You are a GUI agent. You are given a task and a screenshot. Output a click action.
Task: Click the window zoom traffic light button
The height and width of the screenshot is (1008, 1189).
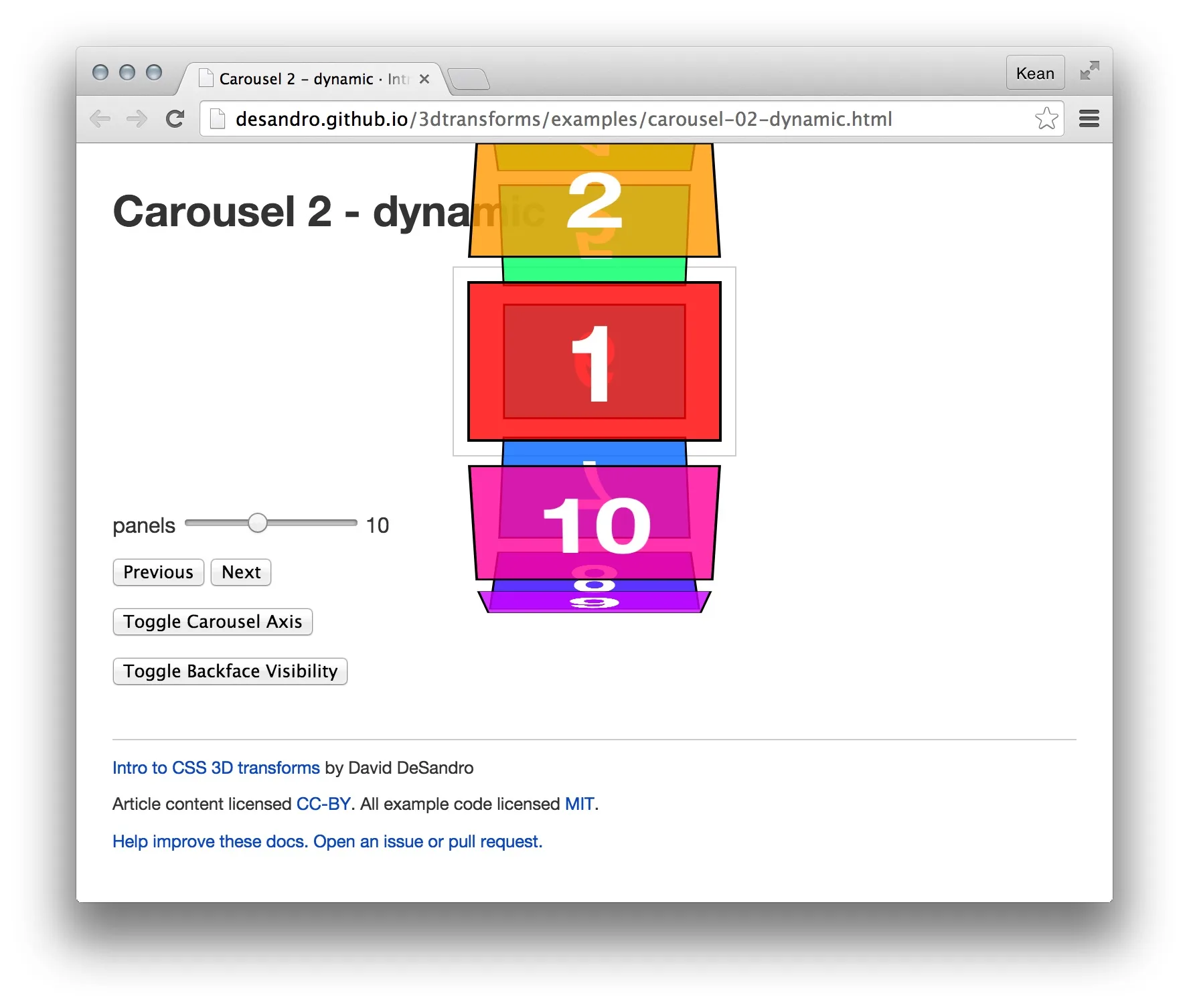click(x=154, y=72)
